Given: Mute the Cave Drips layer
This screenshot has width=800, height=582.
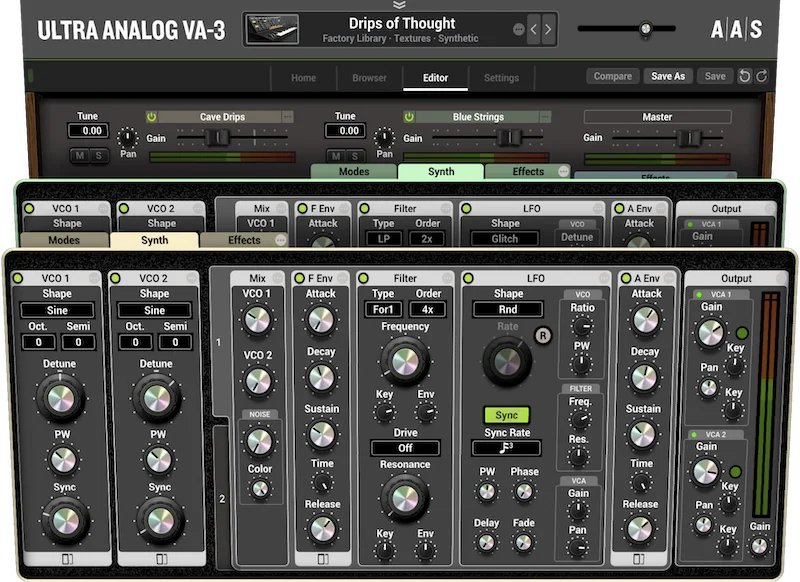Looking at the screenshot, I should [80, 155].
